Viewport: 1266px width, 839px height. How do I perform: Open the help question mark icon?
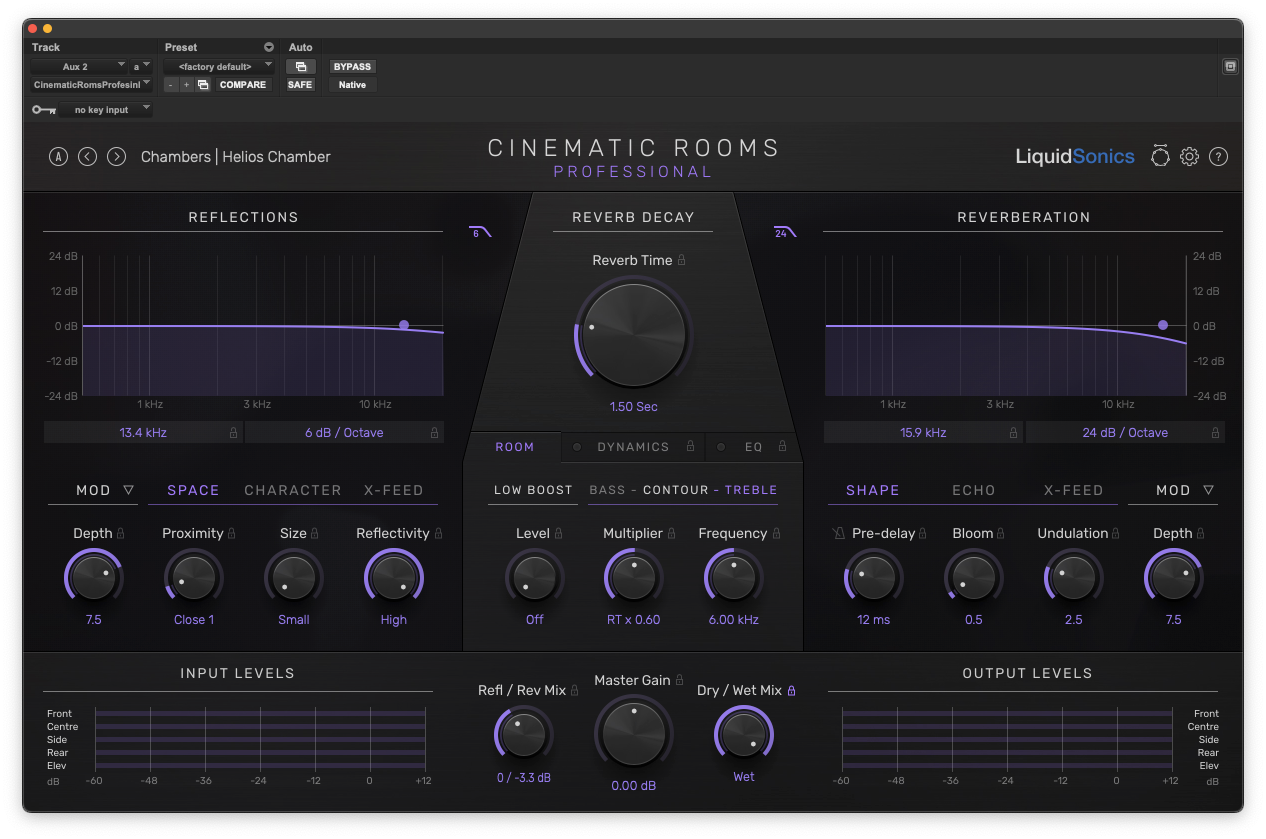(x=1218, y=157)
